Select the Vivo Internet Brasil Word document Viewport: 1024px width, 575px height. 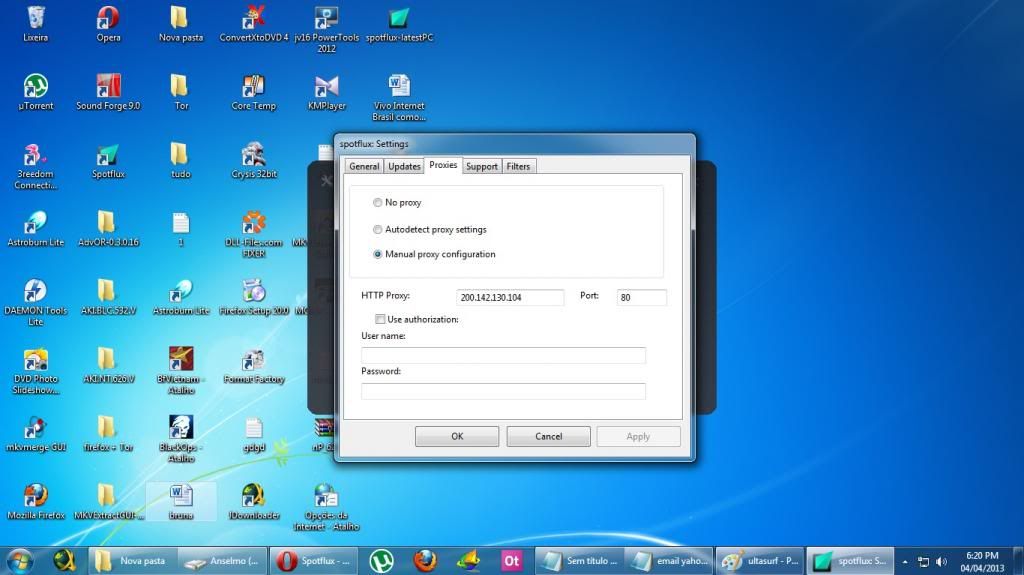click(399, 97)
